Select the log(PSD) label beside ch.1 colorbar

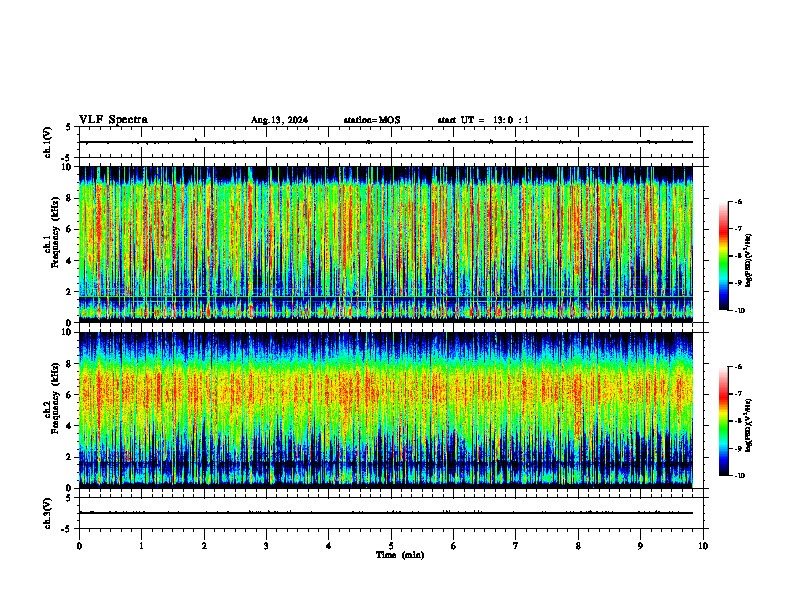point(748,261)
